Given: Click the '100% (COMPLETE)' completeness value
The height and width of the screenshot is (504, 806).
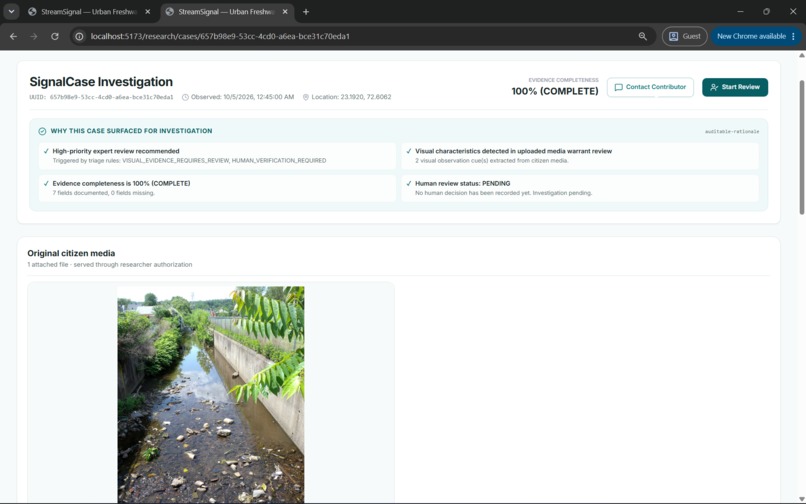Looking at the screenshot, I should tap(555, 92).
